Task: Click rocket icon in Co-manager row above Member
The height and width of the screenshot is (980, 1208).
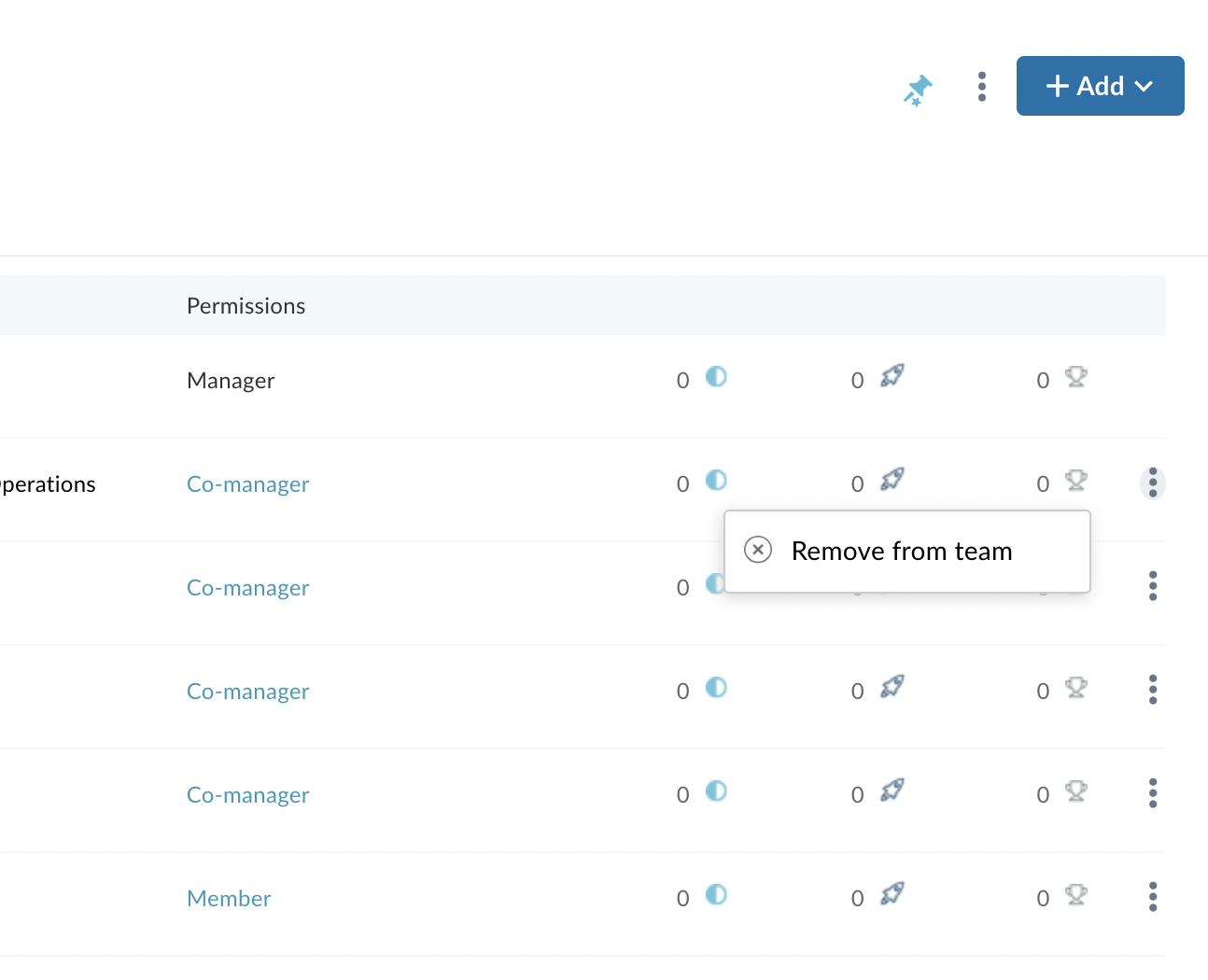Action: click(x=892, y=791)
